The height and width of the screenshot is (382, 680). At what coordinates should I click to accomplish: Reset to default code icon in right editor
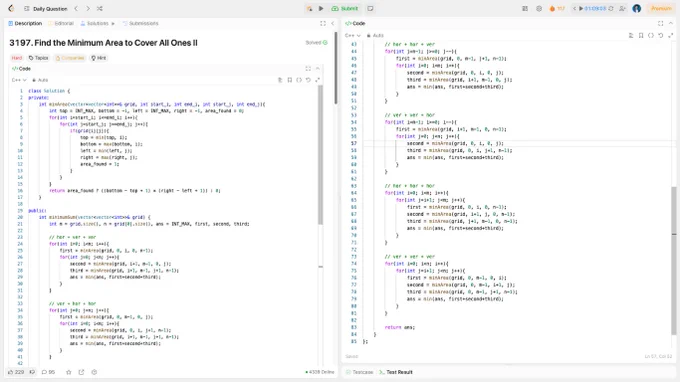660,36
